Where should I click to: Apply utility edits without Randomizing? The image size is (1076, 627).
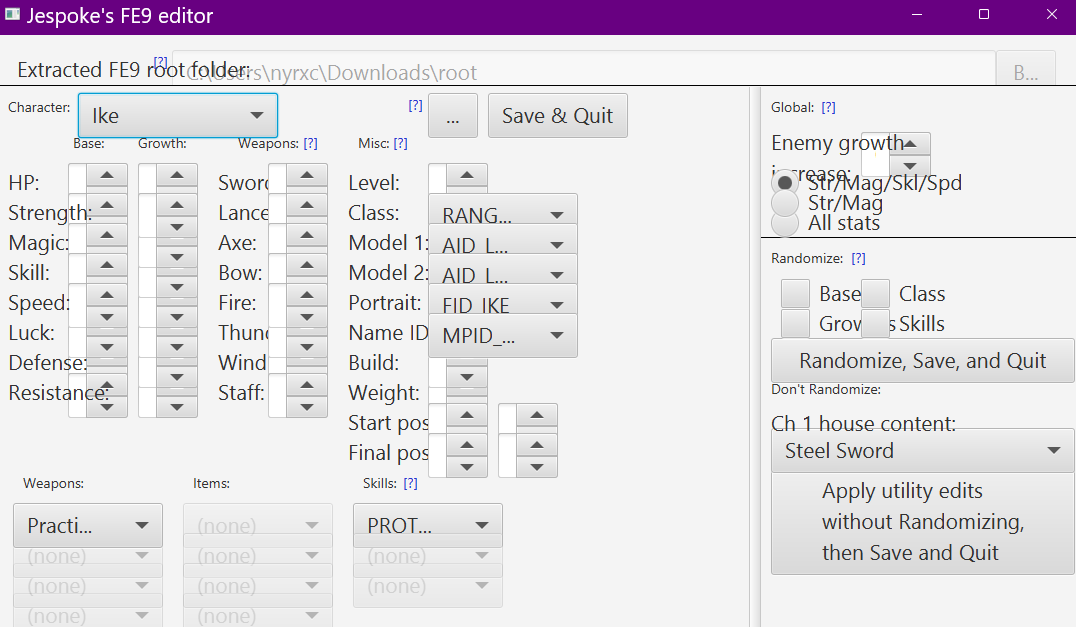(921, 523)
